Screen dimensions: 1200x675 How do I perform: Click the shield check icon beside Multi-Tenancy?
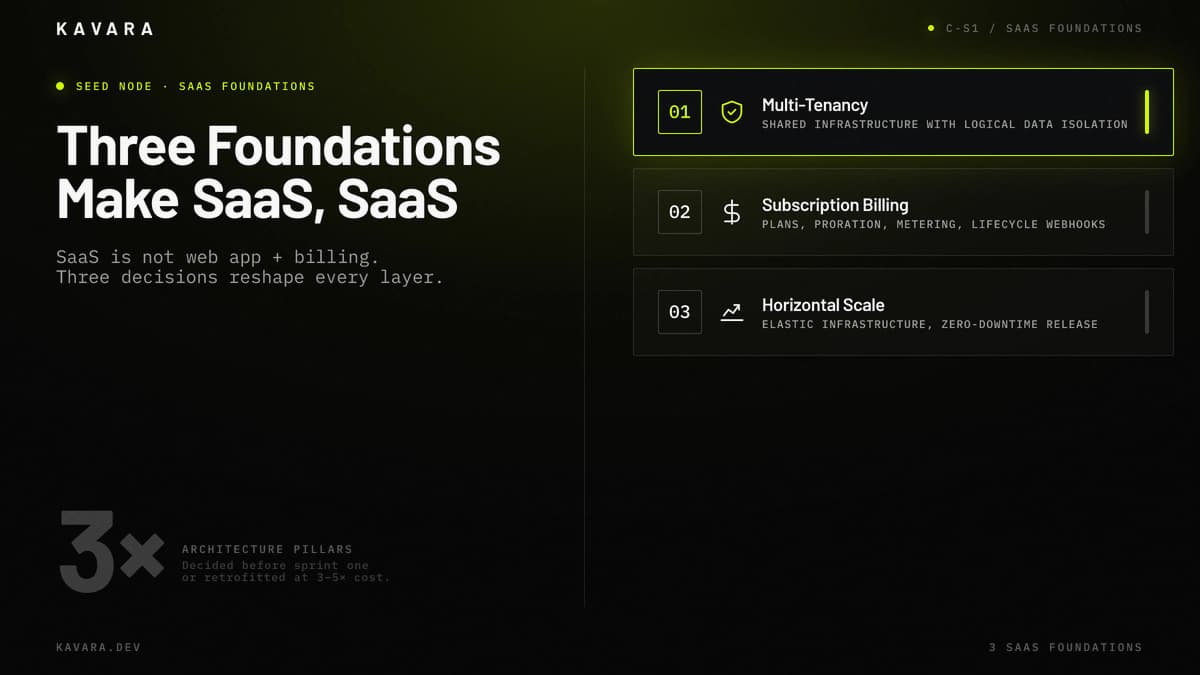pyautogui.click(x=732, y=112)
